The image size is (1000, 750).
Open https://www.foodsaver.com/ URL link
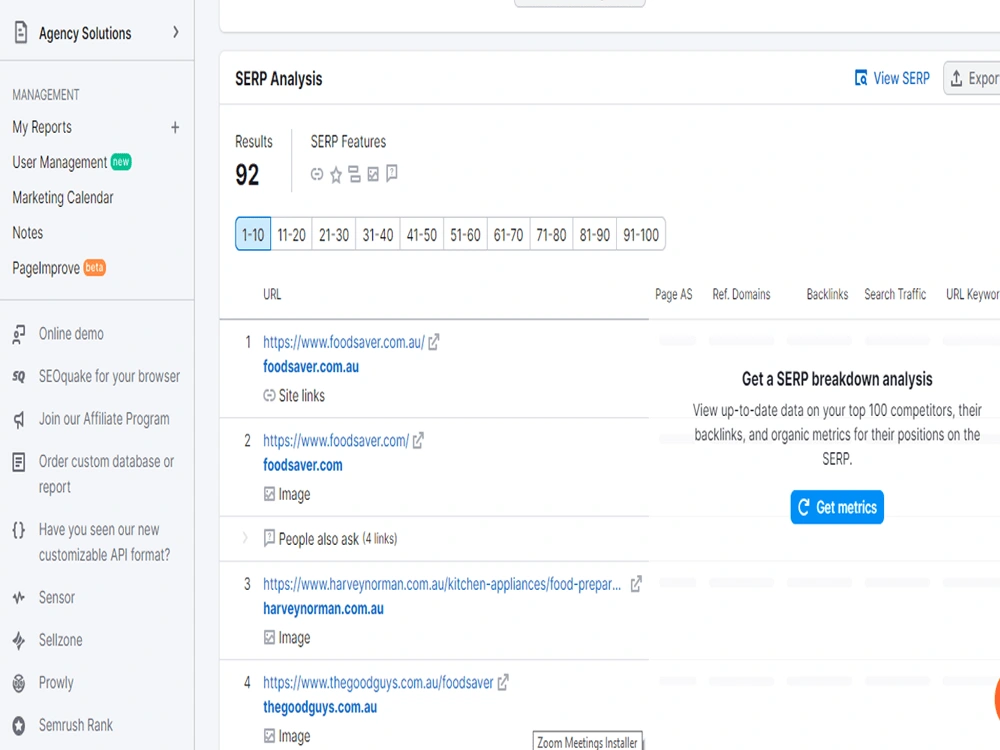pyautogui.click(x=336, y=441)
